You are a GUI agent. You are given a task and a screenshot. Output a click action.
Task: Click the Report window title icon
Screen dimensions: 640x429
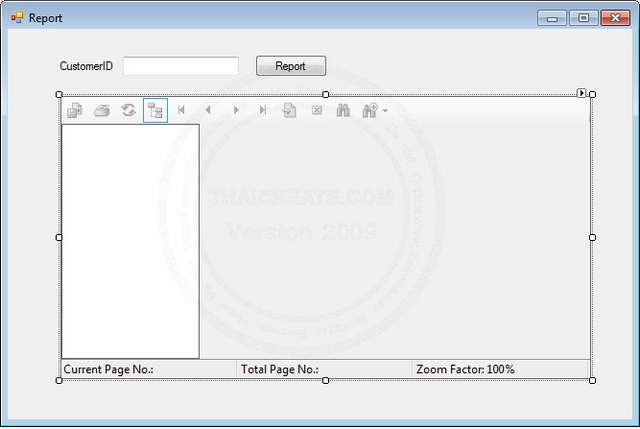[x=17, y=18]
